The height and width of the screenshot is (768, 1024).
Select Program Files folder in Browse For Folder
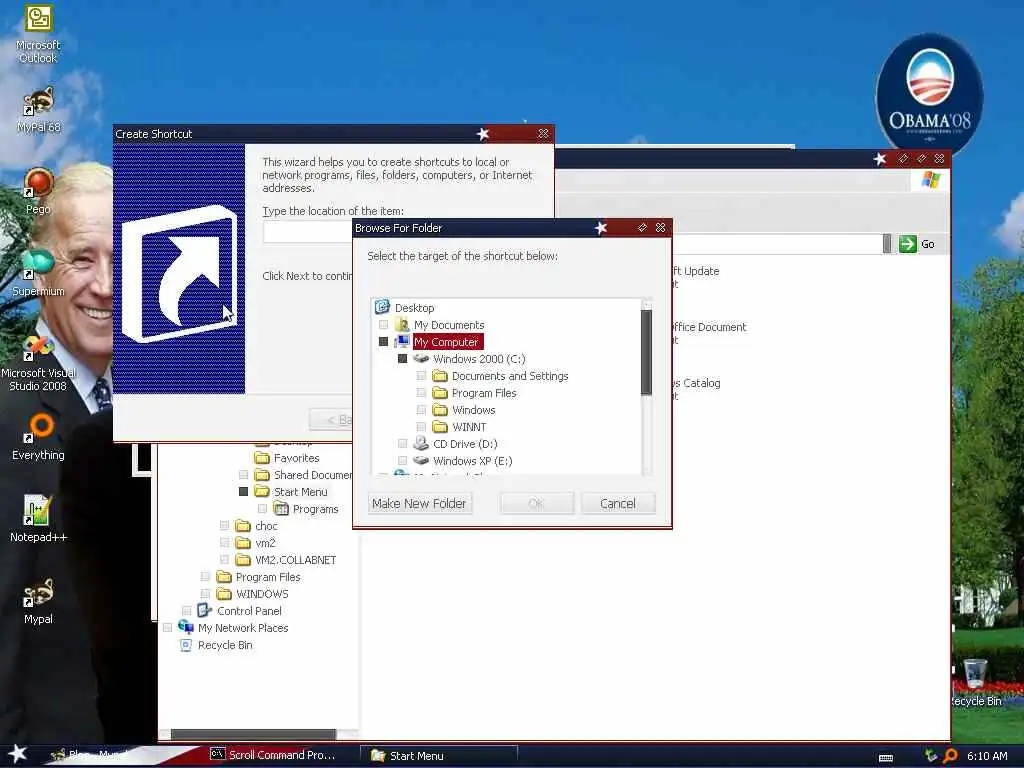(x=484, y=392)
